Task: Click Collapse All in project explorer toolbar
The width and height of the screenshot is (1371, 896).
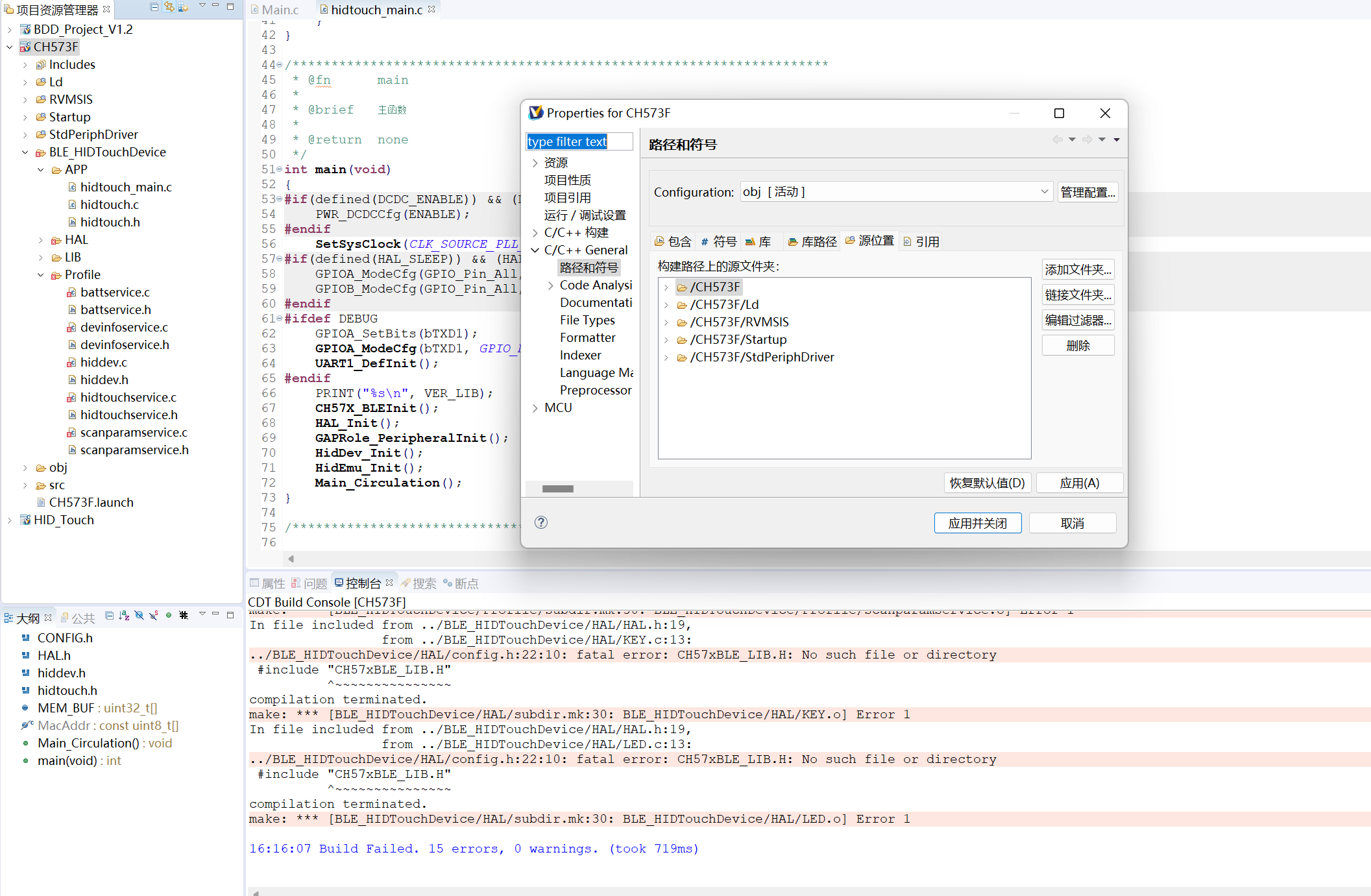Action: point(154,7)
